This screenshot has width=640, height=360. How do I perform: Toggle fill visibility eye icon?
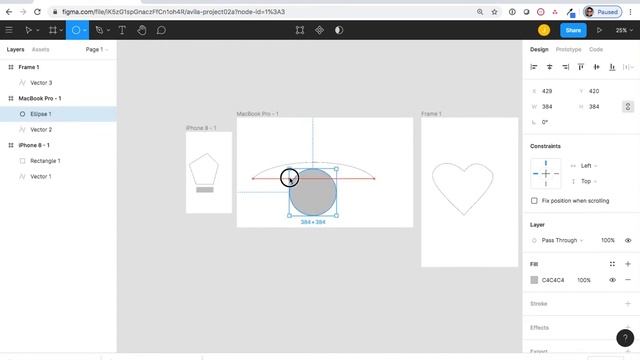612,280
